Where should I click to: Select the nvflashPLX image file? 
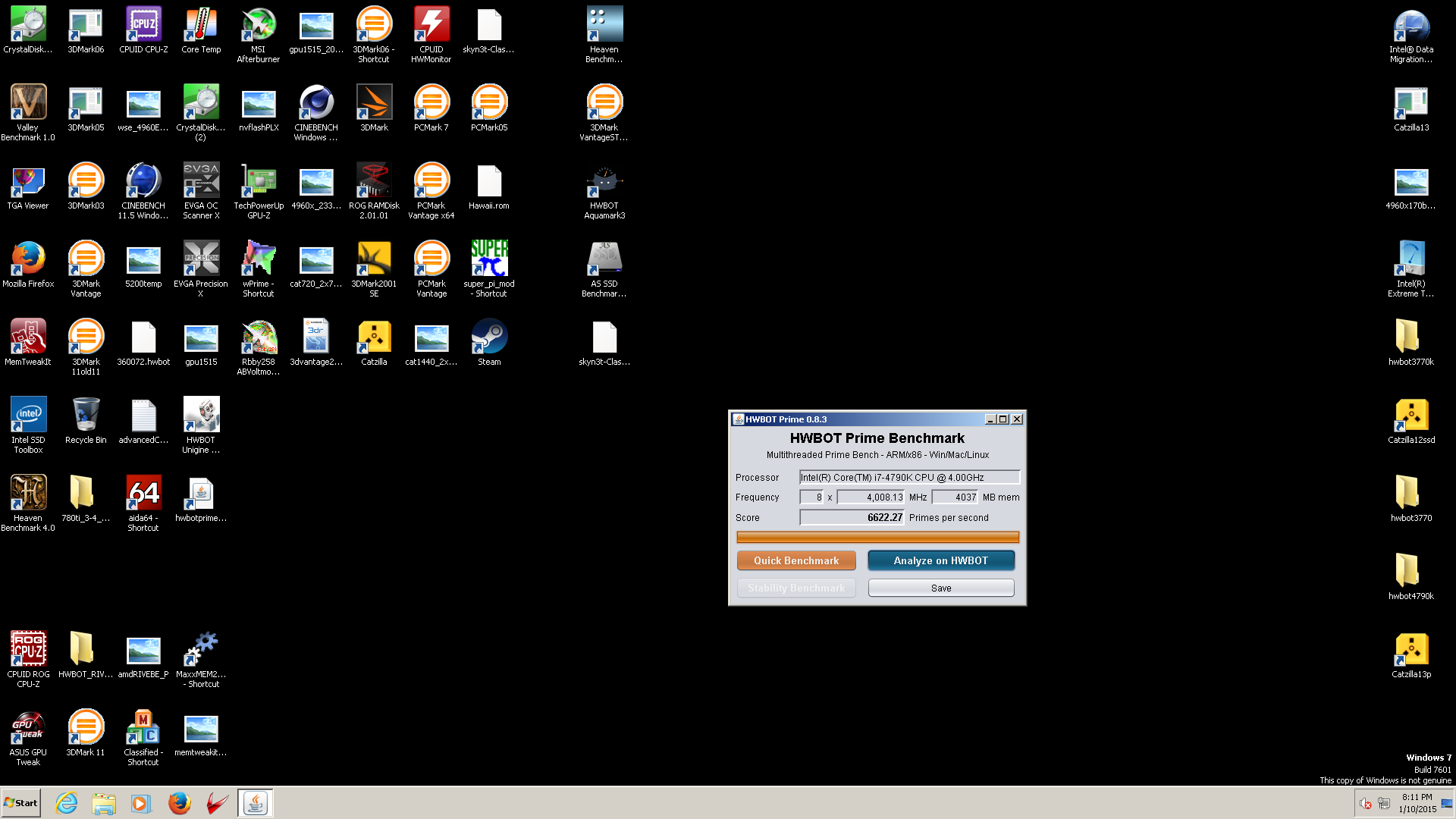coord(259,108)
